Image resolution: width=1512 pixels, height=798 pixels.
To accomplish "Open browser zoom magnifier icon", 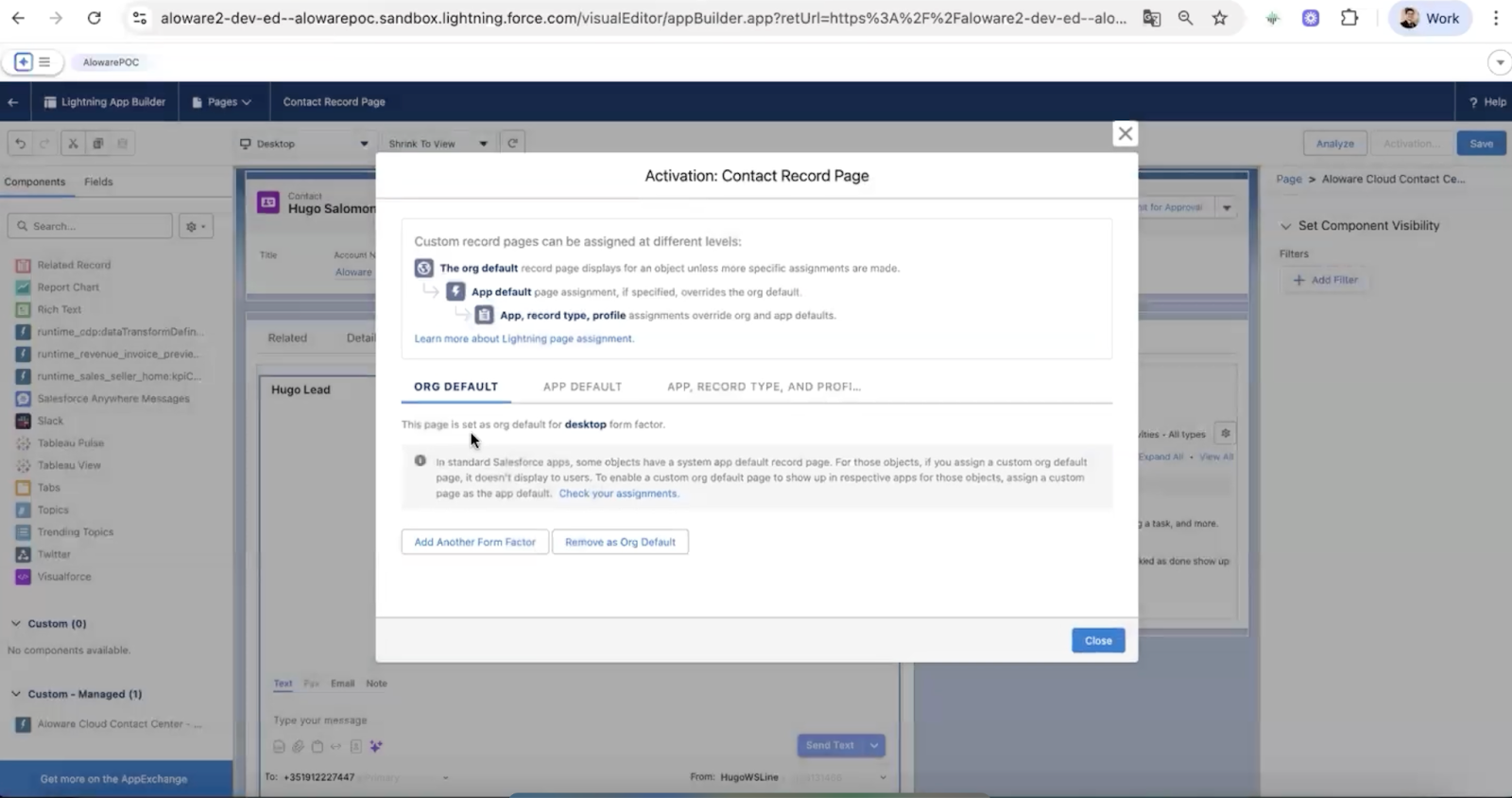I will [x=1185, y=18].
